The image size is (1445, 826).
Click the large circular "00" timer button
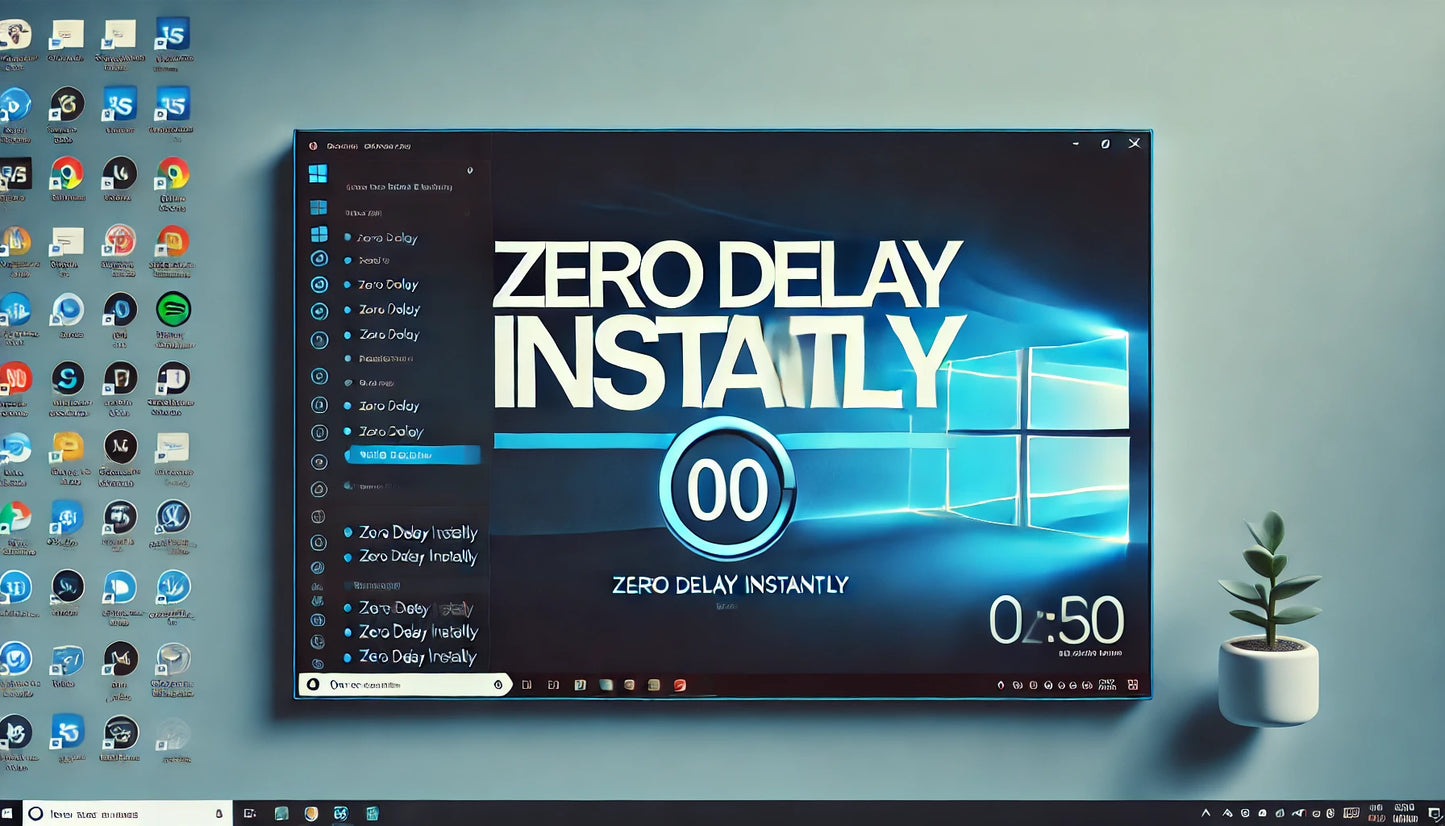coord(727,490)
